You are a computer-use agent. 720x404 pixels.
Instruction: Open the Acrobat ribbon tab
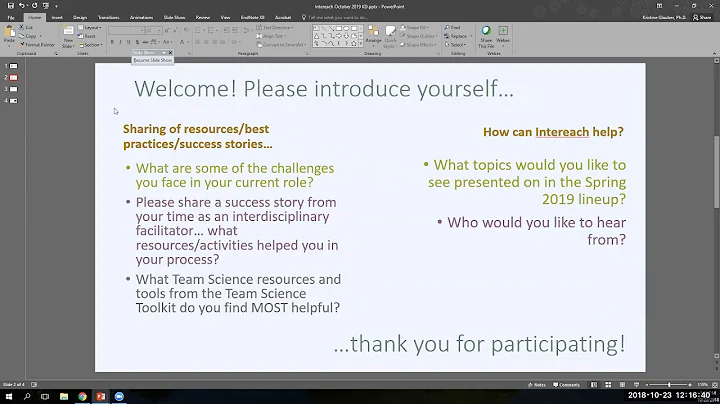click(x=283, y=17)
